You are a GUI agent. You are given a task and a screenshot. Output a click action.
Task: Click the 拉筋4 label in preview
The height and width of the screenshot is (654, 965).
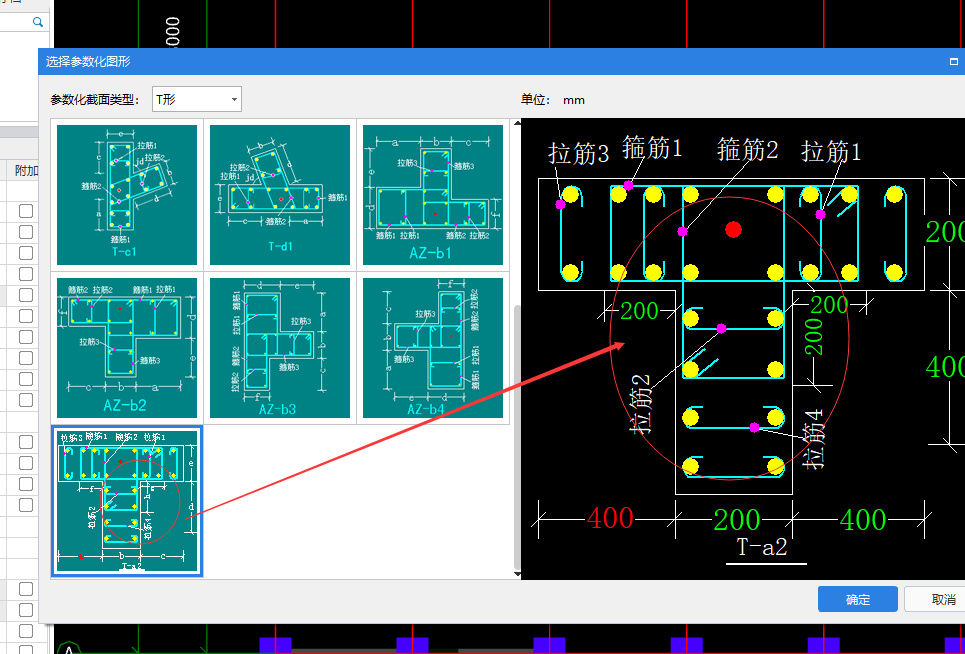click(x=814, y=439)
